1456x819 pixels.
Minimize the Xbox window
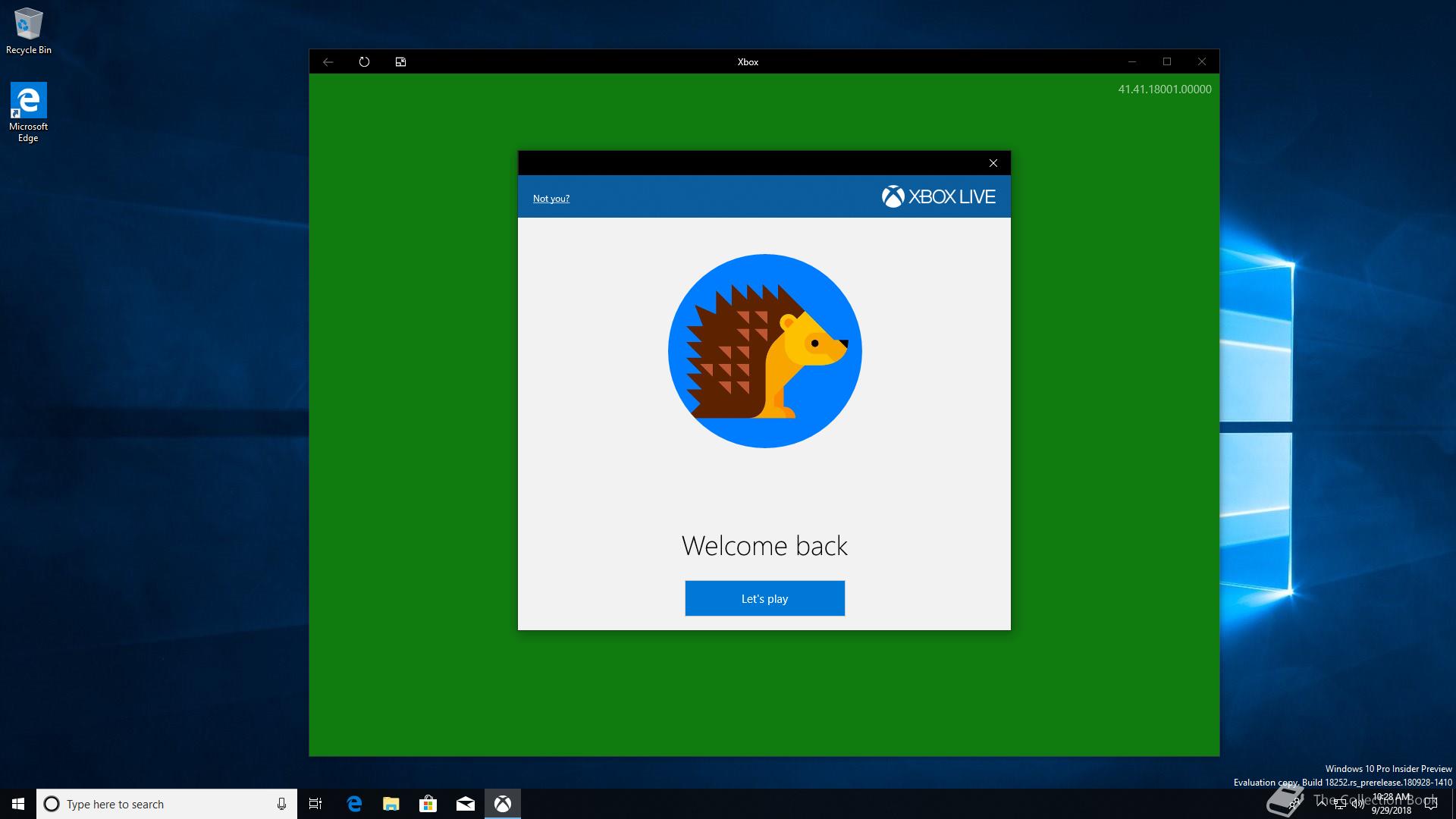click(1132, 62)
